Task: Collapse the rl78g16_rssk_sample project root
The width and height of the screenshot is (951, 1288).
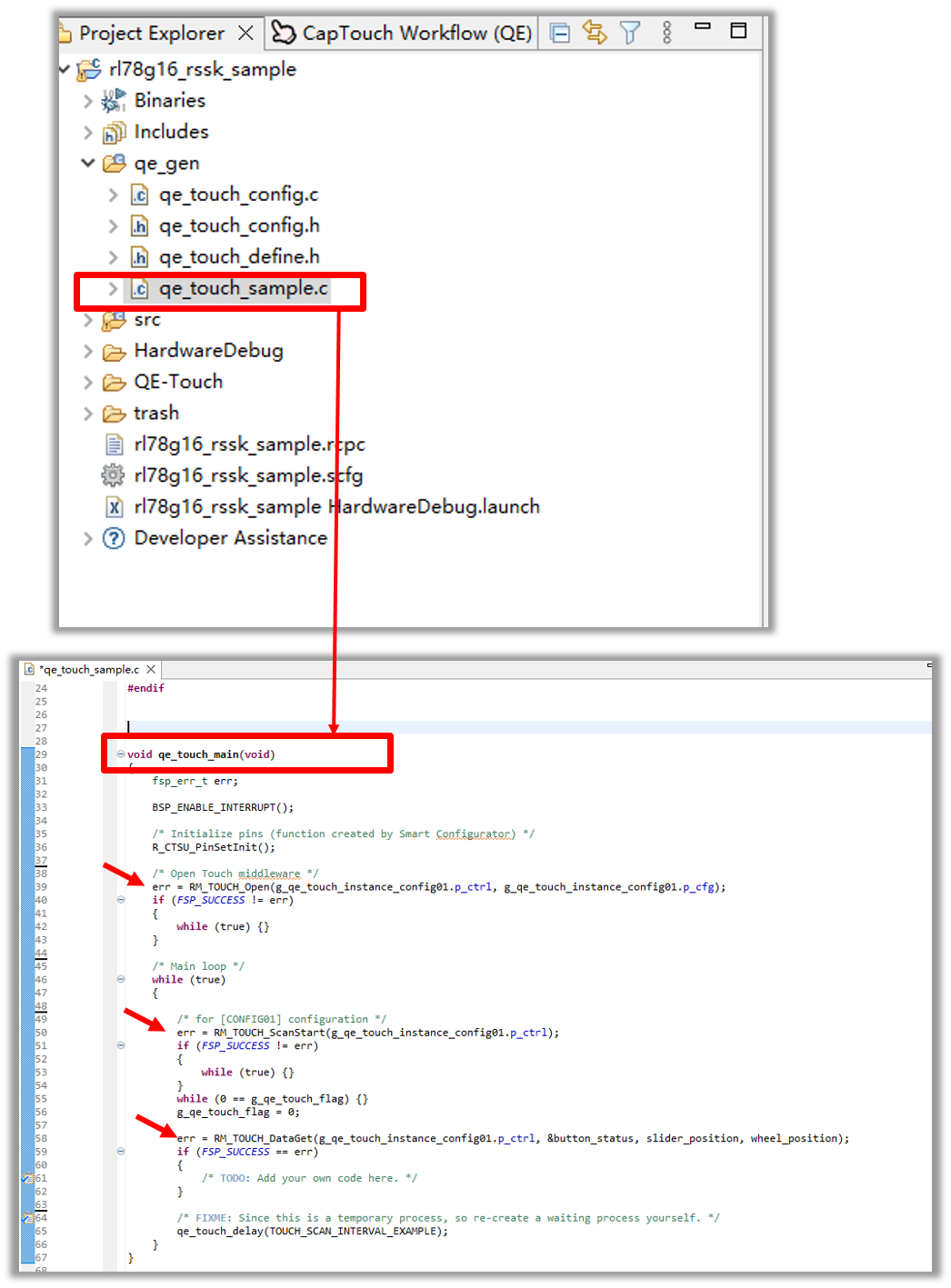Action: 65,70
